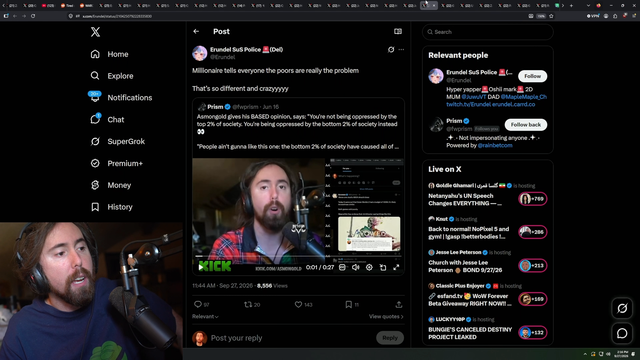Go to Home in the sidebar
The width and height of the screenshot is (640, 360).
[x=109, y=54]
